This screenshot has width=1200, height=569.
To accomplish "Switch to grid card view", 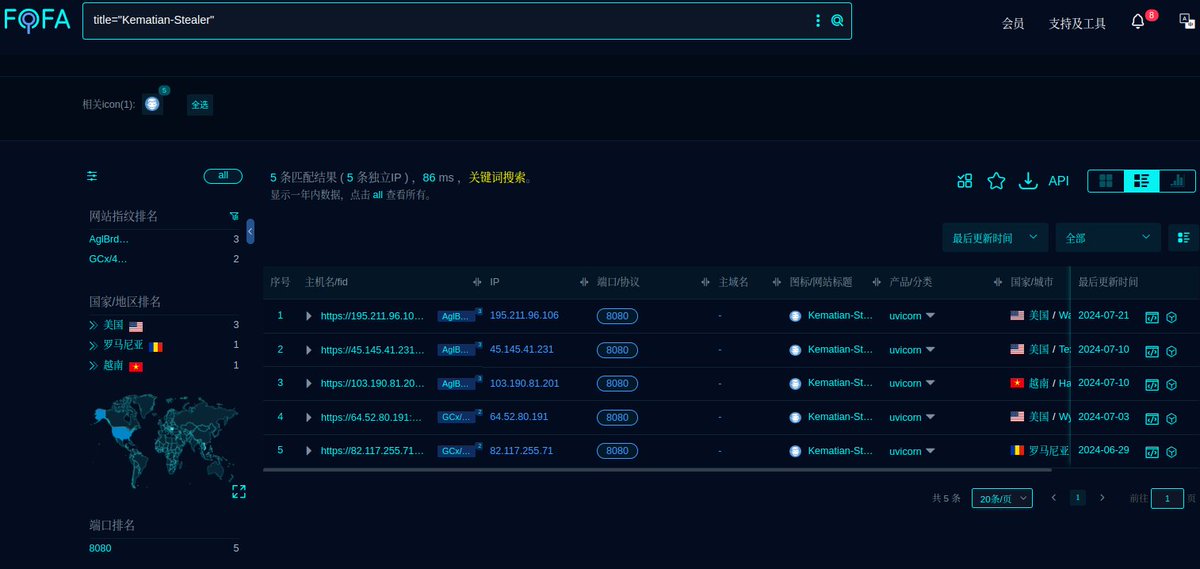I will [1106, 181].
